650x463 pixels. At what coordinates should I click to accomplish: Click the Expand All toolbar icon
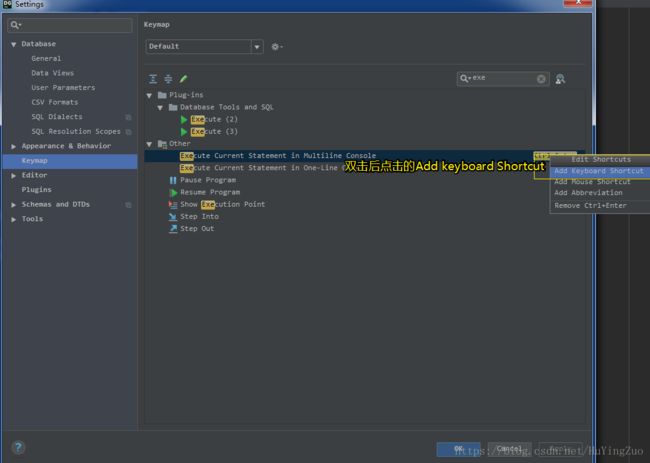point(153,79)
